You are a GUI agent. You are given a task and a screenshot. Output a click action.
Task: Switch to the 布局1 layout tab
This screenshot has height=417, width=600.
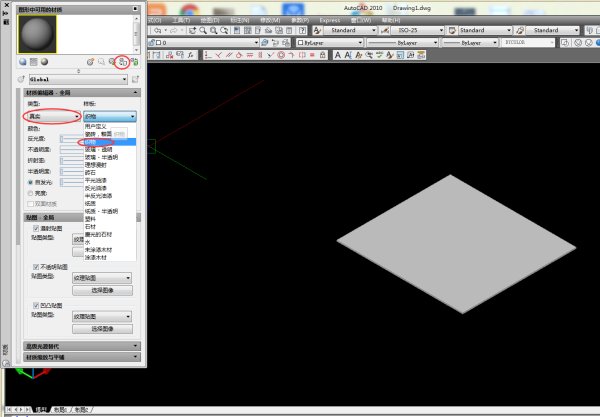(60, 410)
